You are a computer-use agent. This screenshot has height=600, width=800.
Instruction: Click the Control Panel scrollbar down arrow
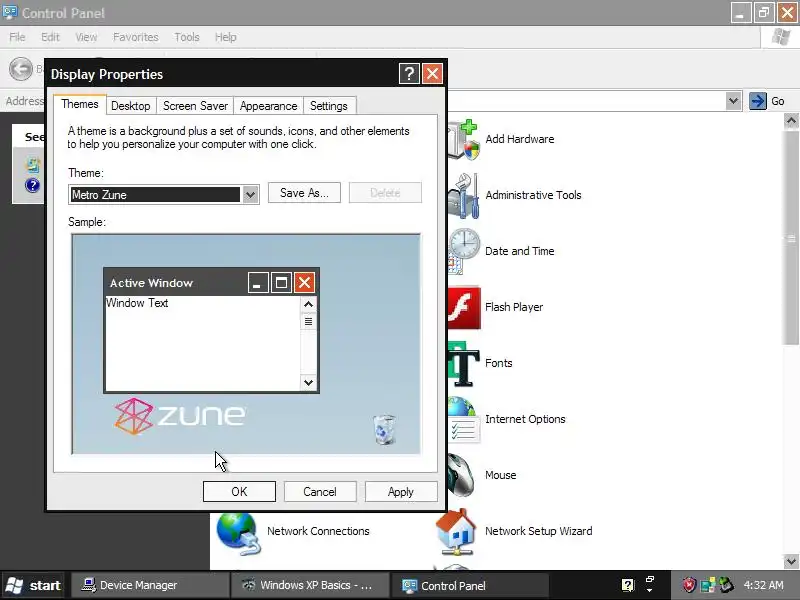[x=791, y=561]
